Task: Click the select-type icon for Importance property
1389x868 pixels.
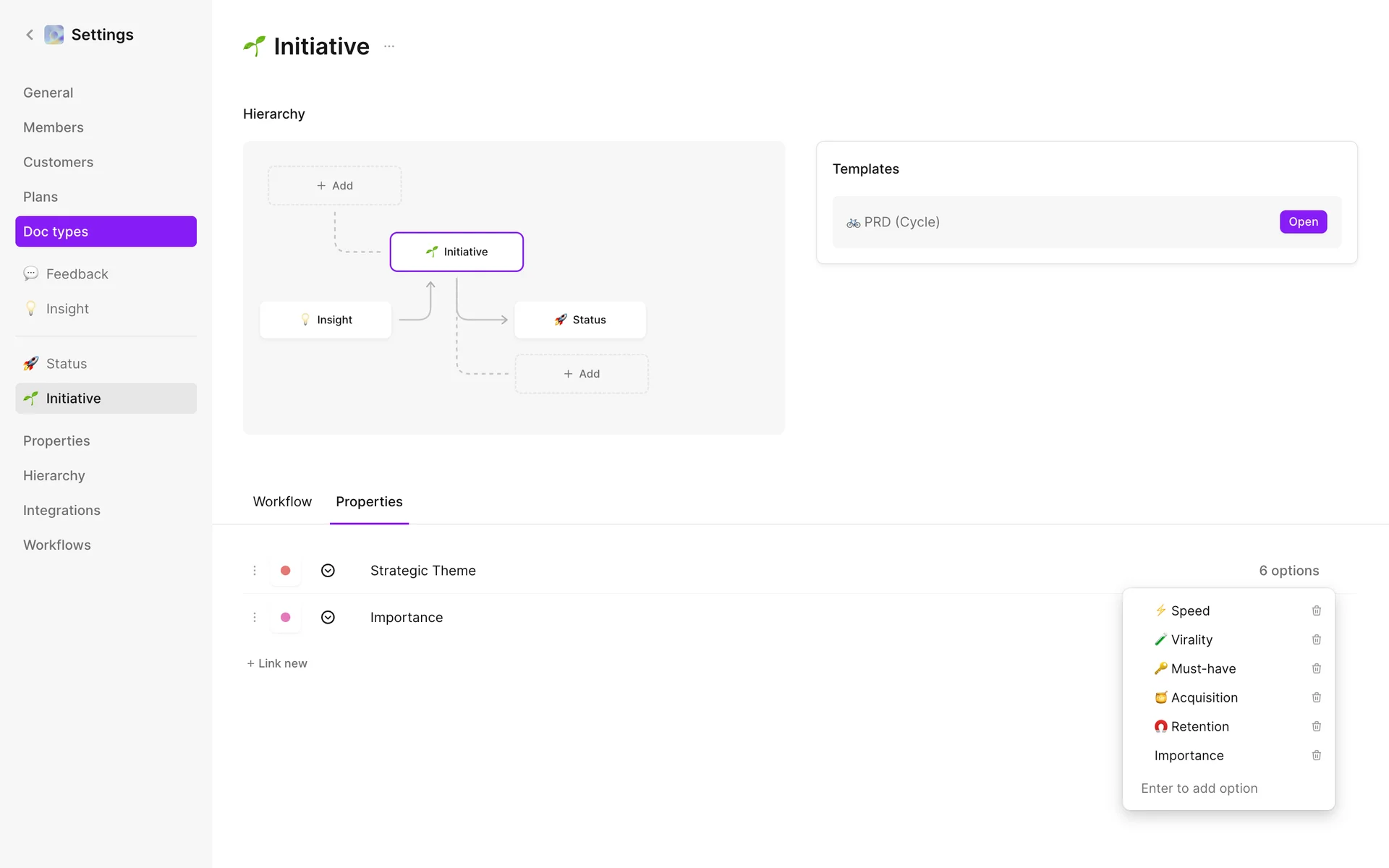Action: click(328, 617)
